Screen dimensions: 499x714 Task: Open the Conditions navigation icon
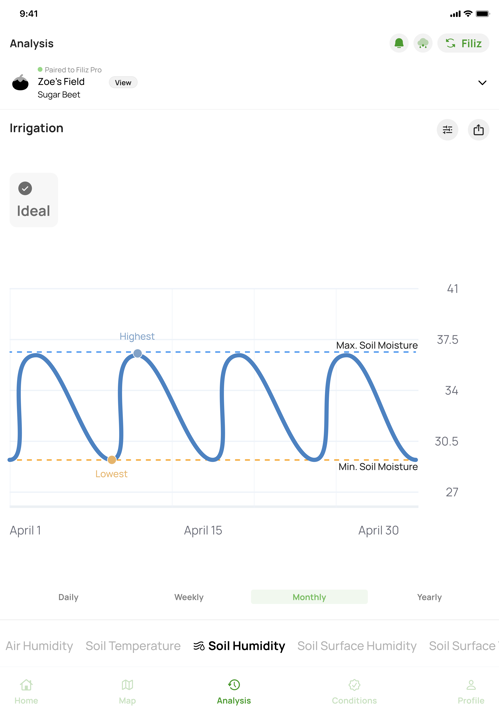click(x=354, y=685)
